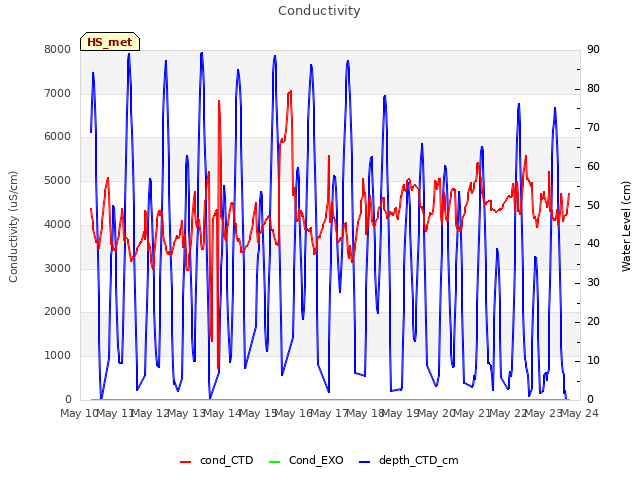Screen dimensions: 640x480
Task: Click the 50 water level tick label
Action: tap(593, 206)
